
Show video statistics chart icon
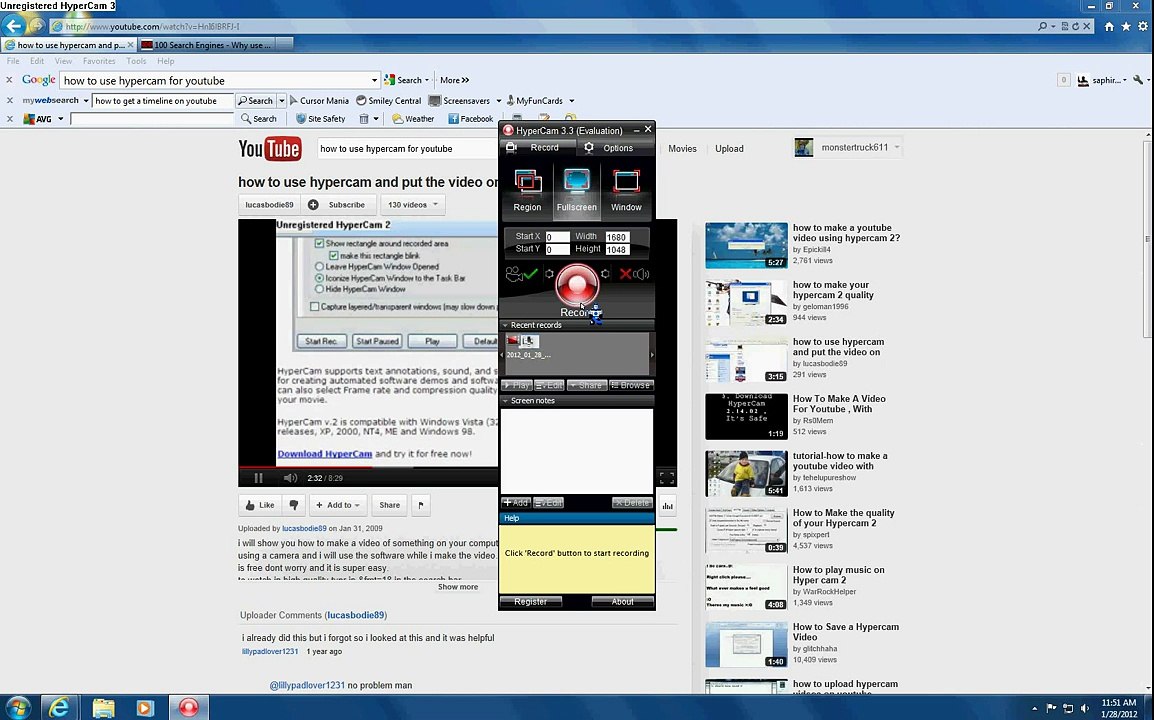(668, 505)
